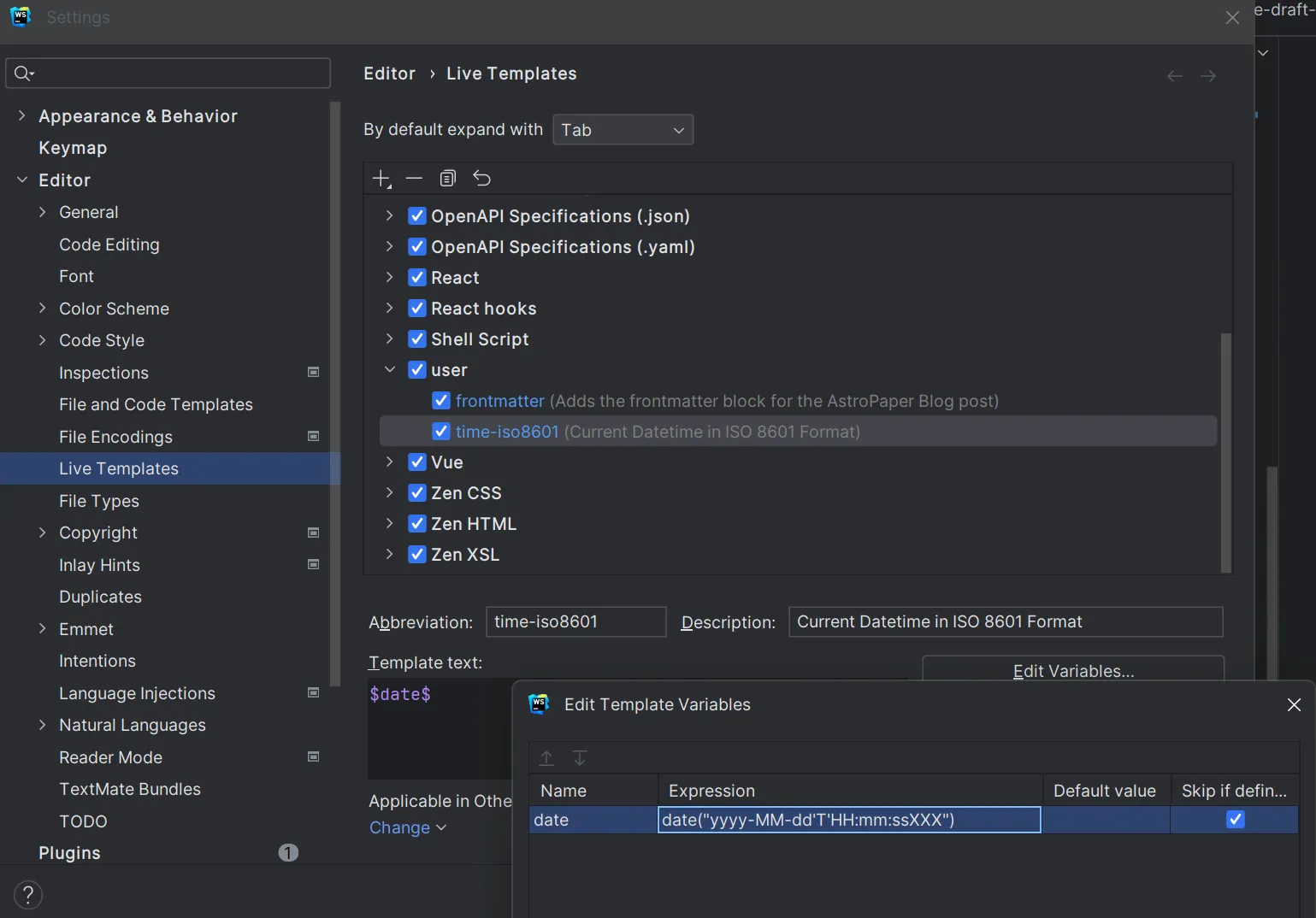The width and height of the screenshot is (1316, 918).
Task: Expand the React hooks template group
Action: pyautogui.click(x=390, y=309)
